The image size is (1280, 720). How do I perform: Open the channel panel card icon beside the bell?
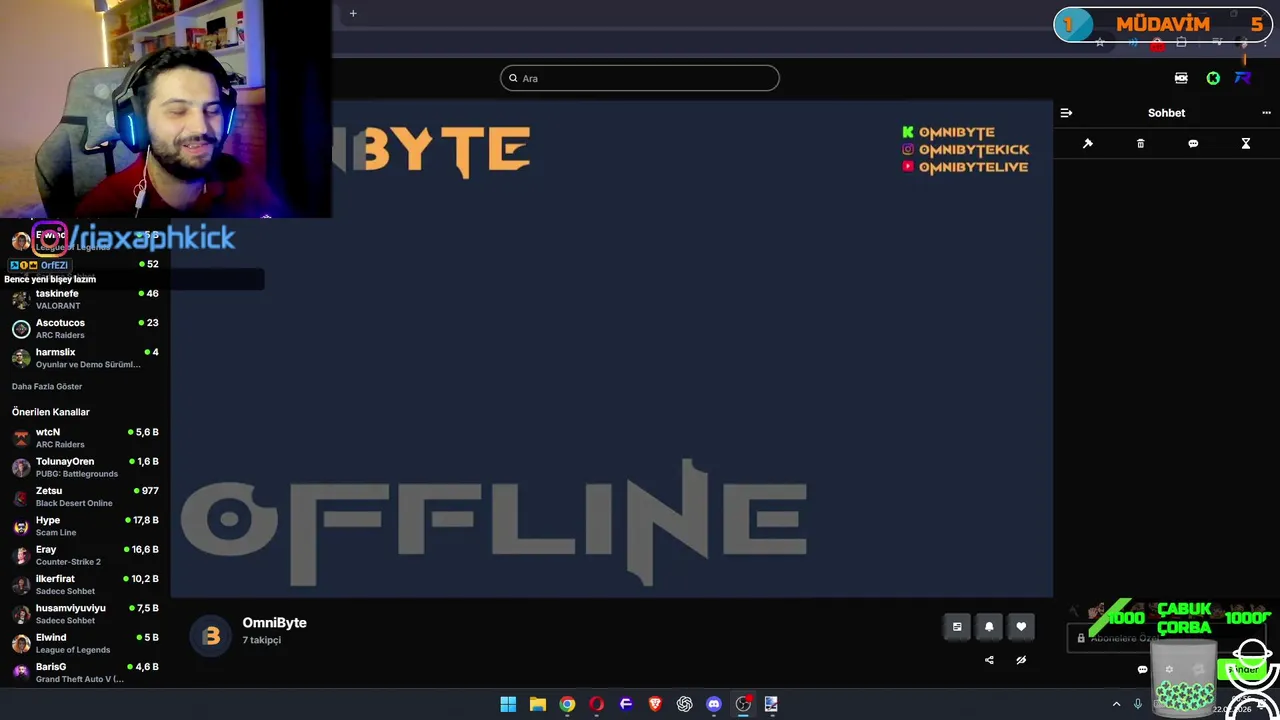tap(957, 627)
